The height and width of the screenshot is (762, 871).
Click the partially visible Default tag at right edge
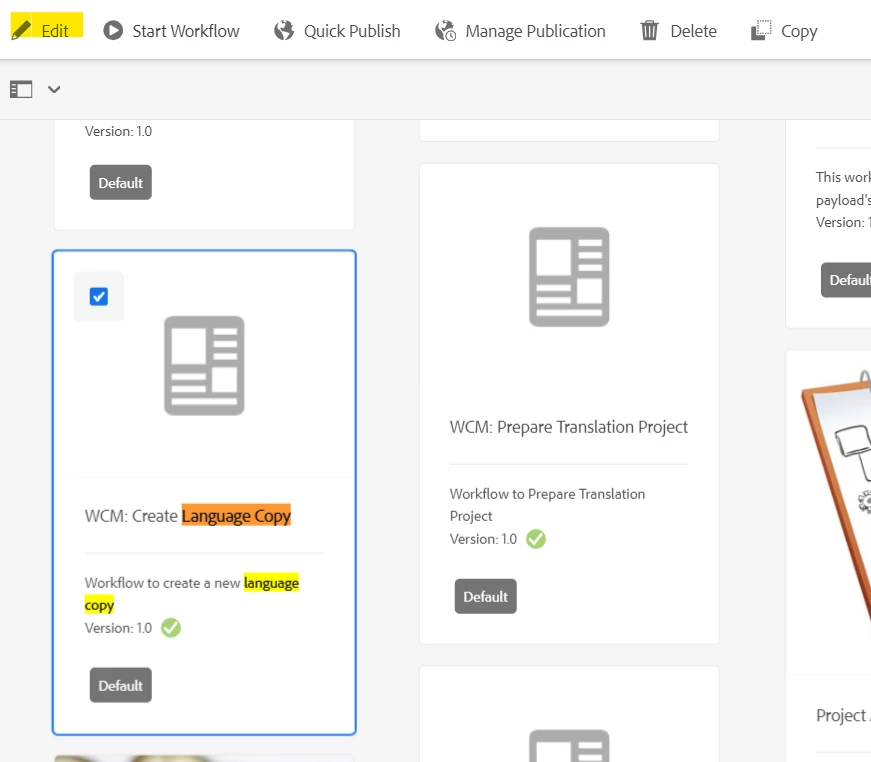[x=846, y=280]
